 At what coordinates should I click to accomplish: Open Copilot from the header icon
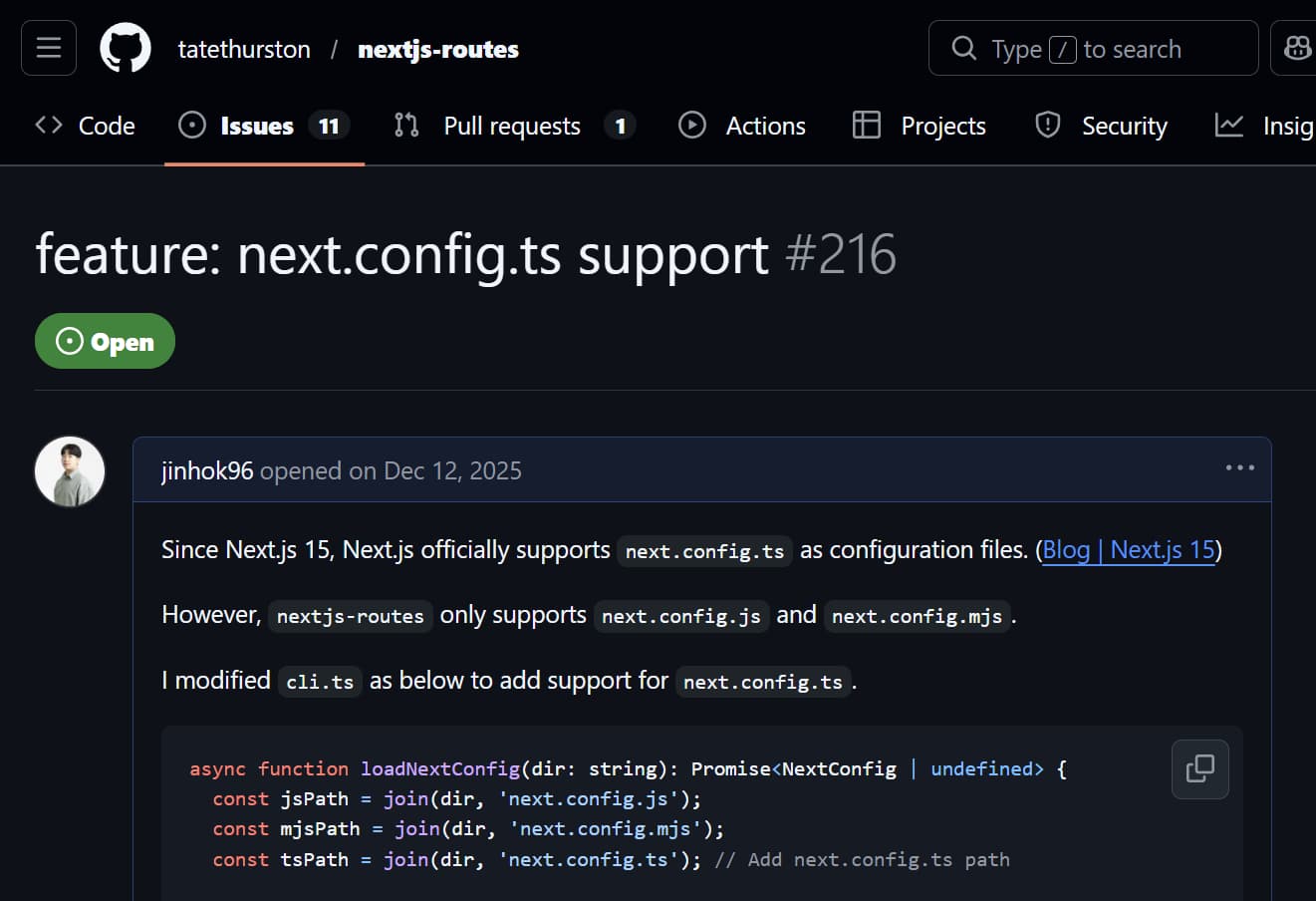(1298, 47)
